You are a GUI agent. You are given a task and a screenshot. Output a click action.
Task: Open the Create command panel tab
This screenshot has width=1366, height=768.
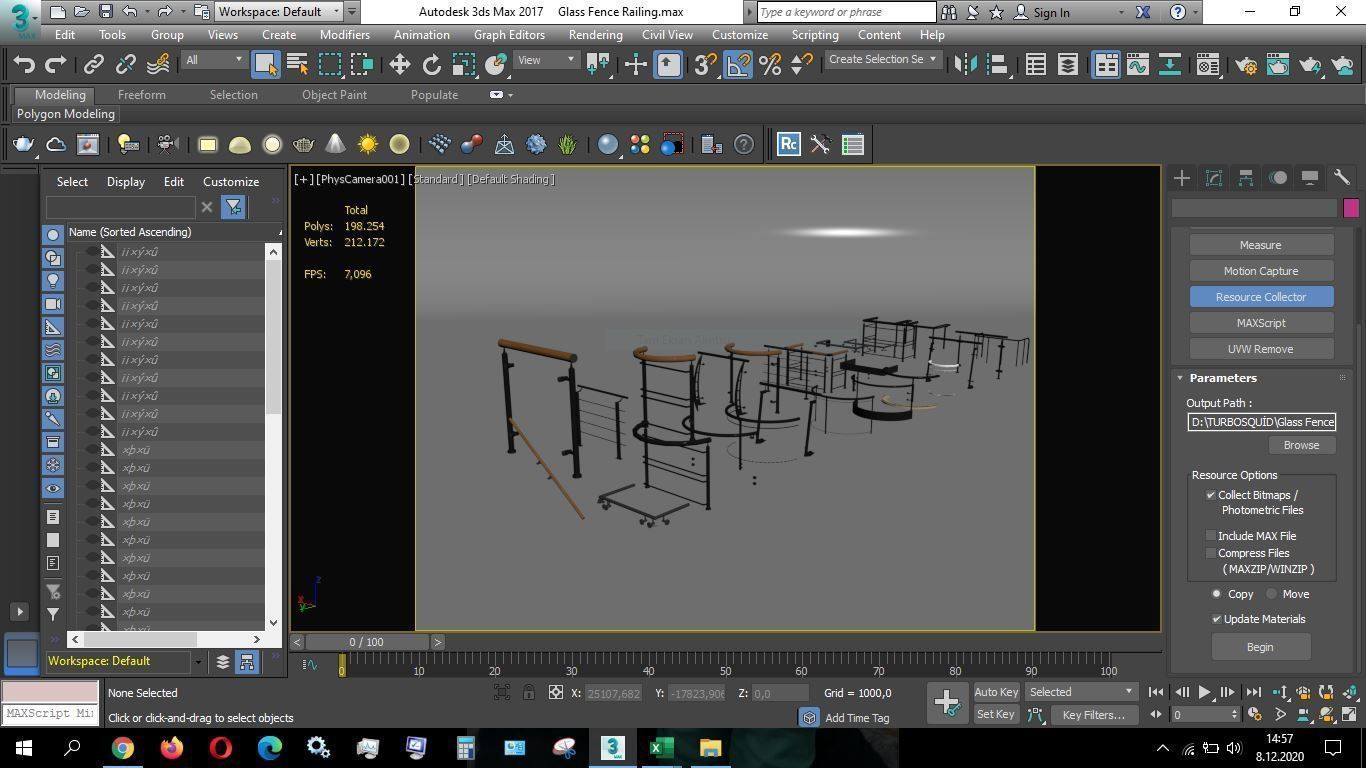point(1182,178)
